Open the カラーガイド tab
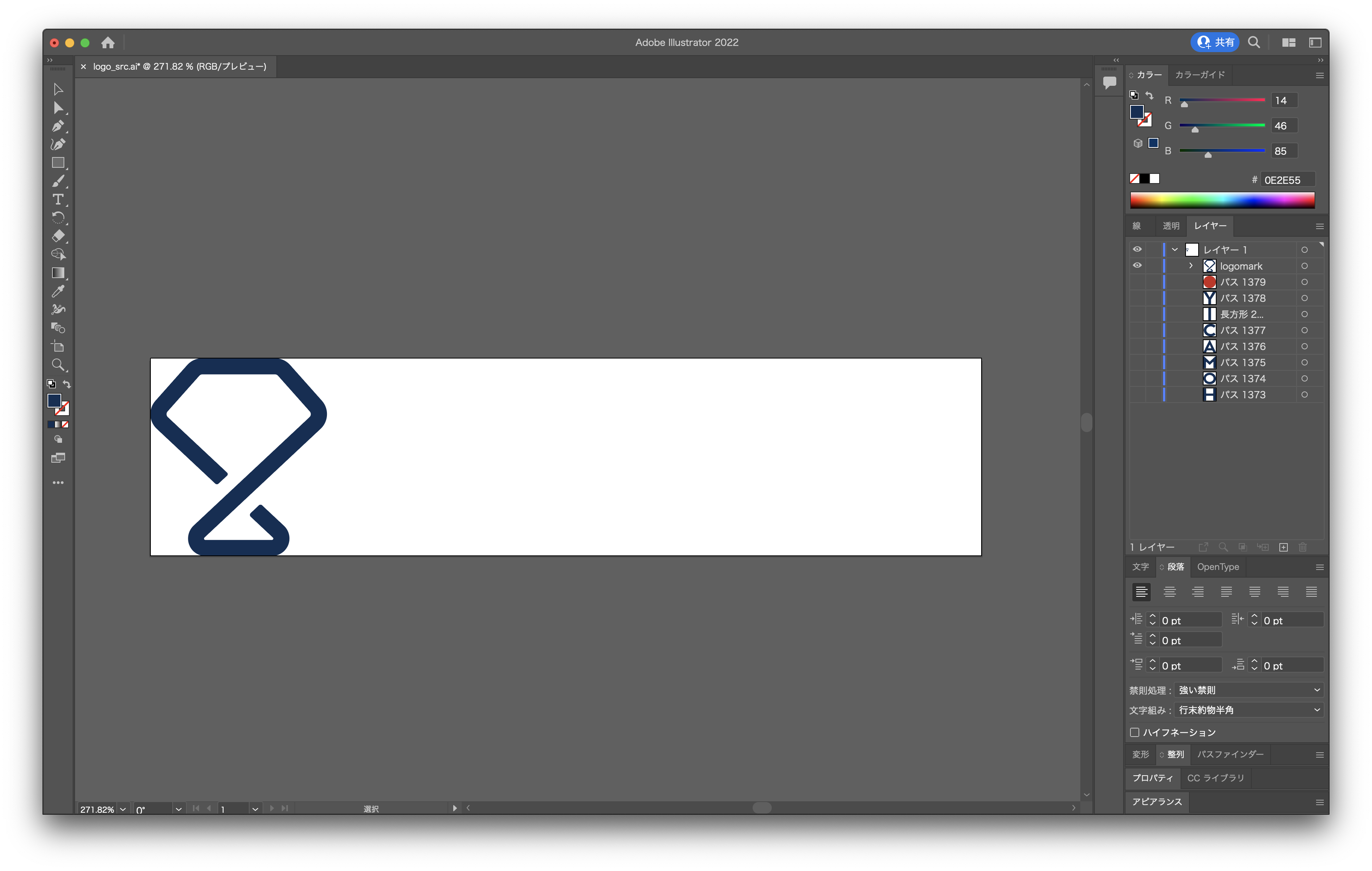Image resolution: width=1372 pixels, height=871 pixels. [x=1200, y=75]
